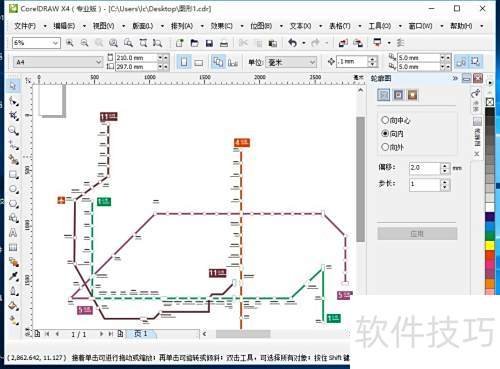Open the A4 paper size dropdown
The width and height of the screenshot is (500, 369).
pyautogui.click(x=98, y=62)
